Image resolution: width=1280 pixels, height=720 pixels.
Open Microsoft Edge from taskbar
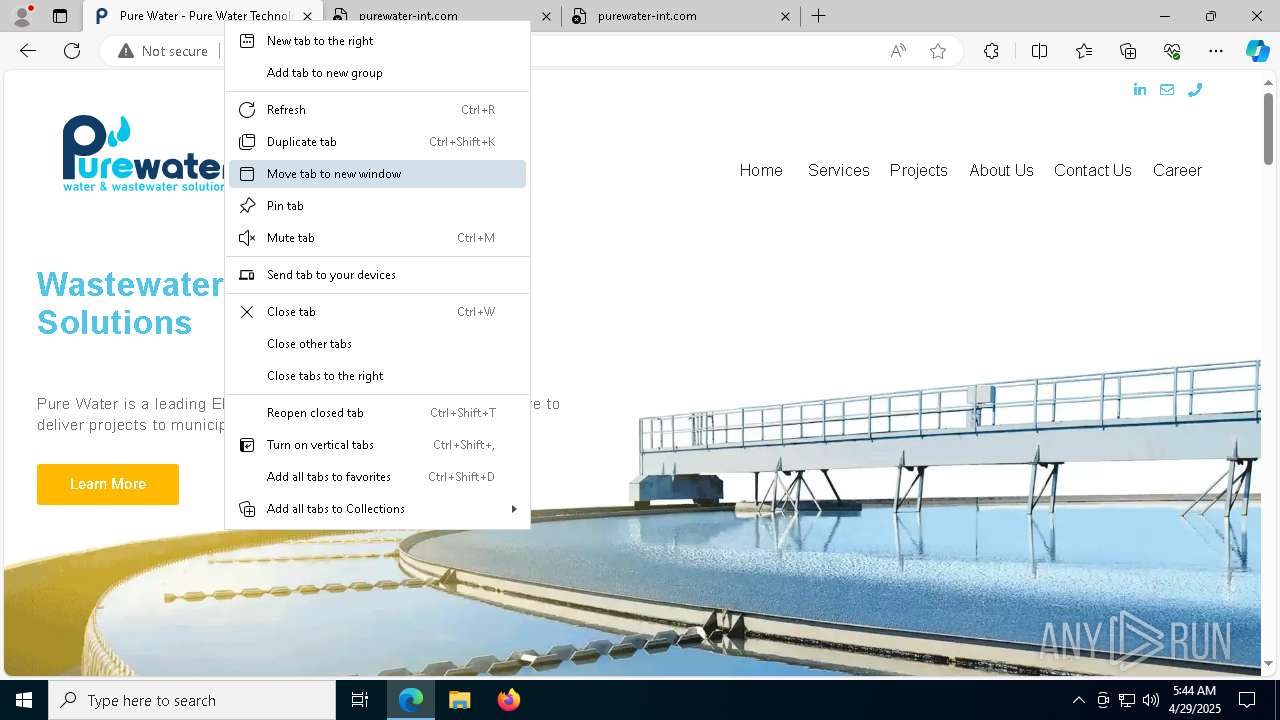tap(411, 700)
